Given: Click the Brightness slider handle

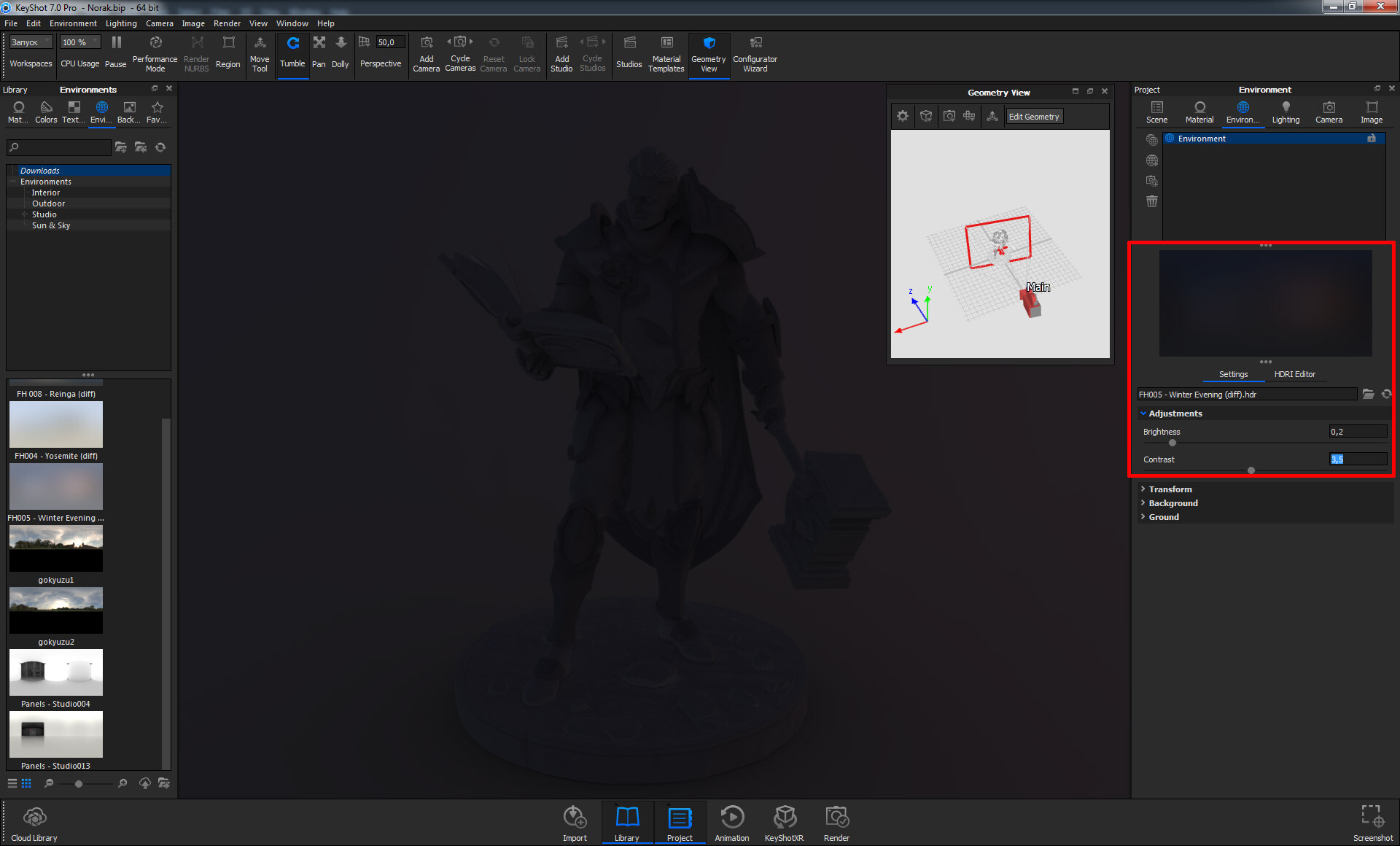Looking at the screenshot, I should pos(1172,443).
